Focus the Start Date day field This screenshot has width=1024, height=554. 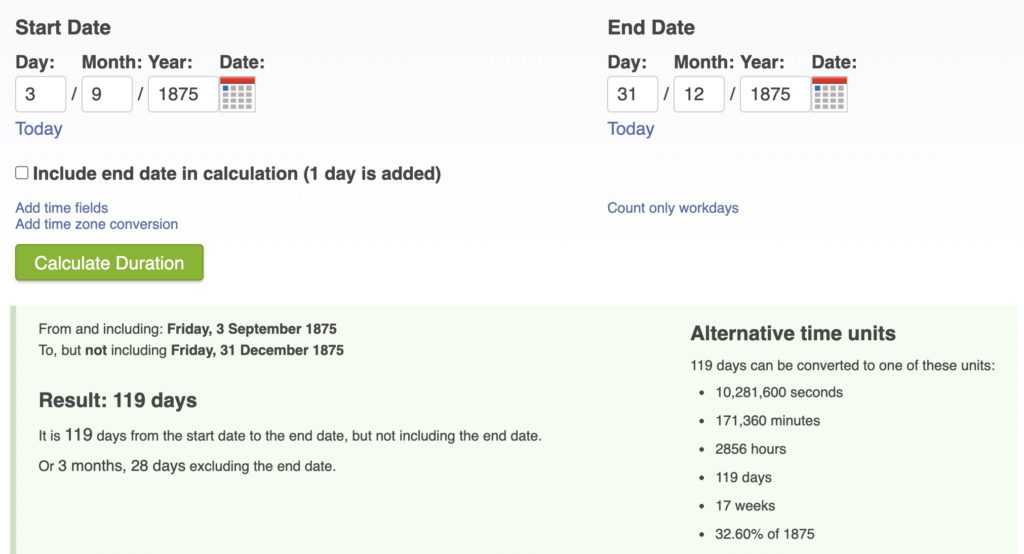[x=41, y=94]
